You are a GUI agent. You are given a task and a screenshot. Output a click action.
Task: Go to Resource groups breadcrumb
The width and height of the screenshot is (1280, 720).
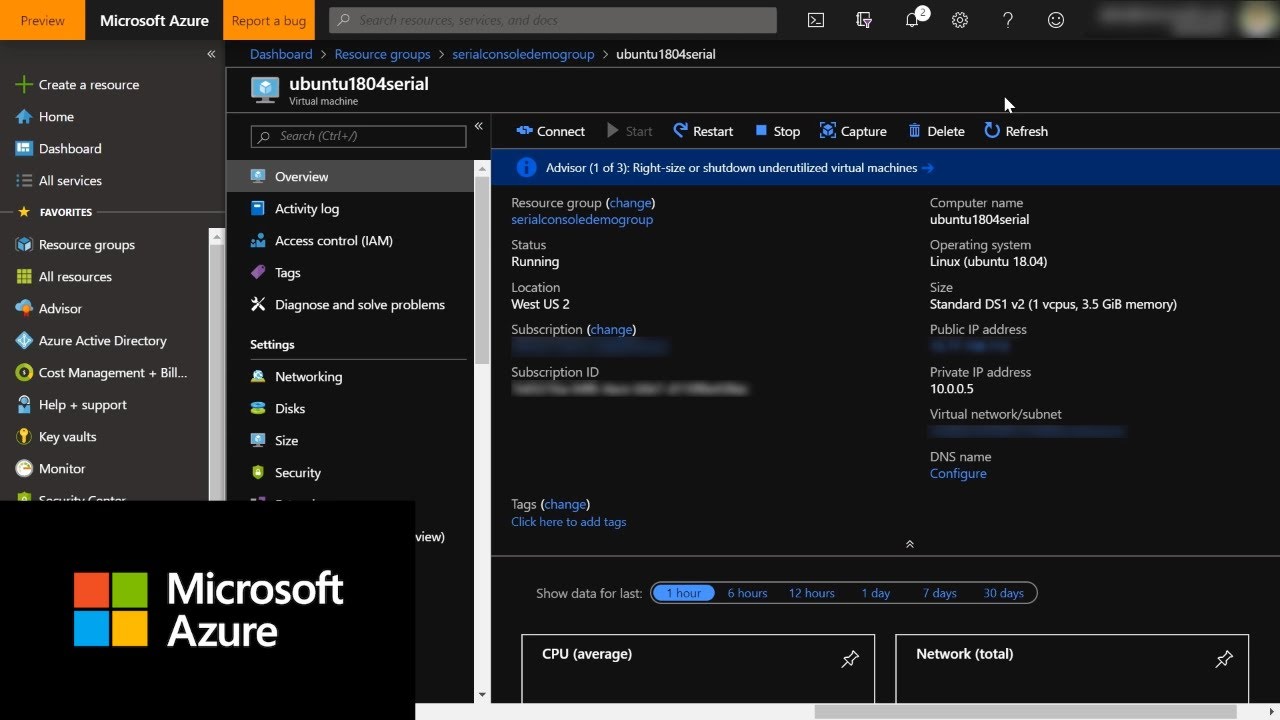point(382,54)
